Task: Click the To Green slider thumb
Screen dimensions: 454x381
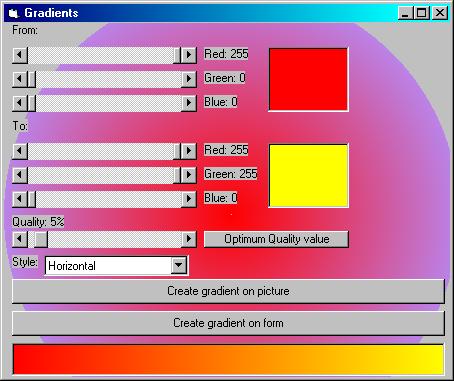Action: pos(177,175)
